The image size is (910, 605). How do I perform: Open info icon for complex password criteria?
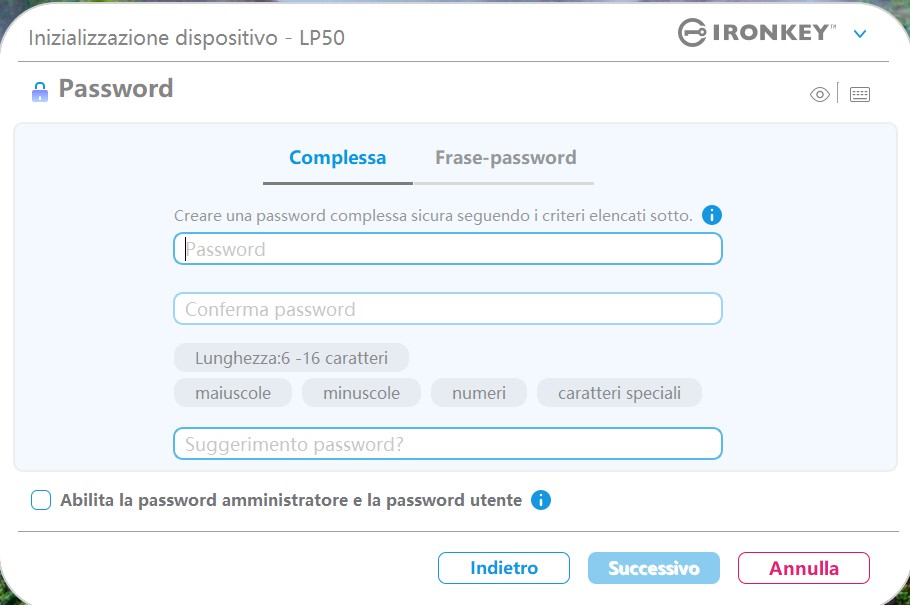(712, 215)
